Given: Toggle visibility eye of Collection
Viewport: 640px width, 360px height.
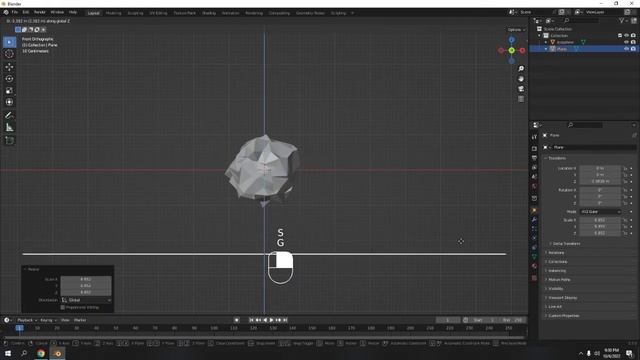Looking at the screenshot, I should [627, 36].
